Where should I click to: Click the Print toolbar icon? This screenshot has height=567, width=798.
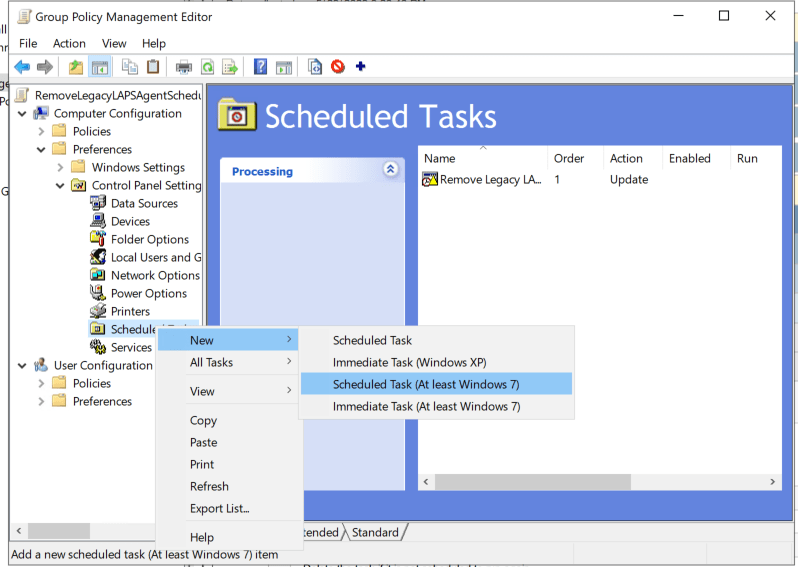(x=183, y=67)
